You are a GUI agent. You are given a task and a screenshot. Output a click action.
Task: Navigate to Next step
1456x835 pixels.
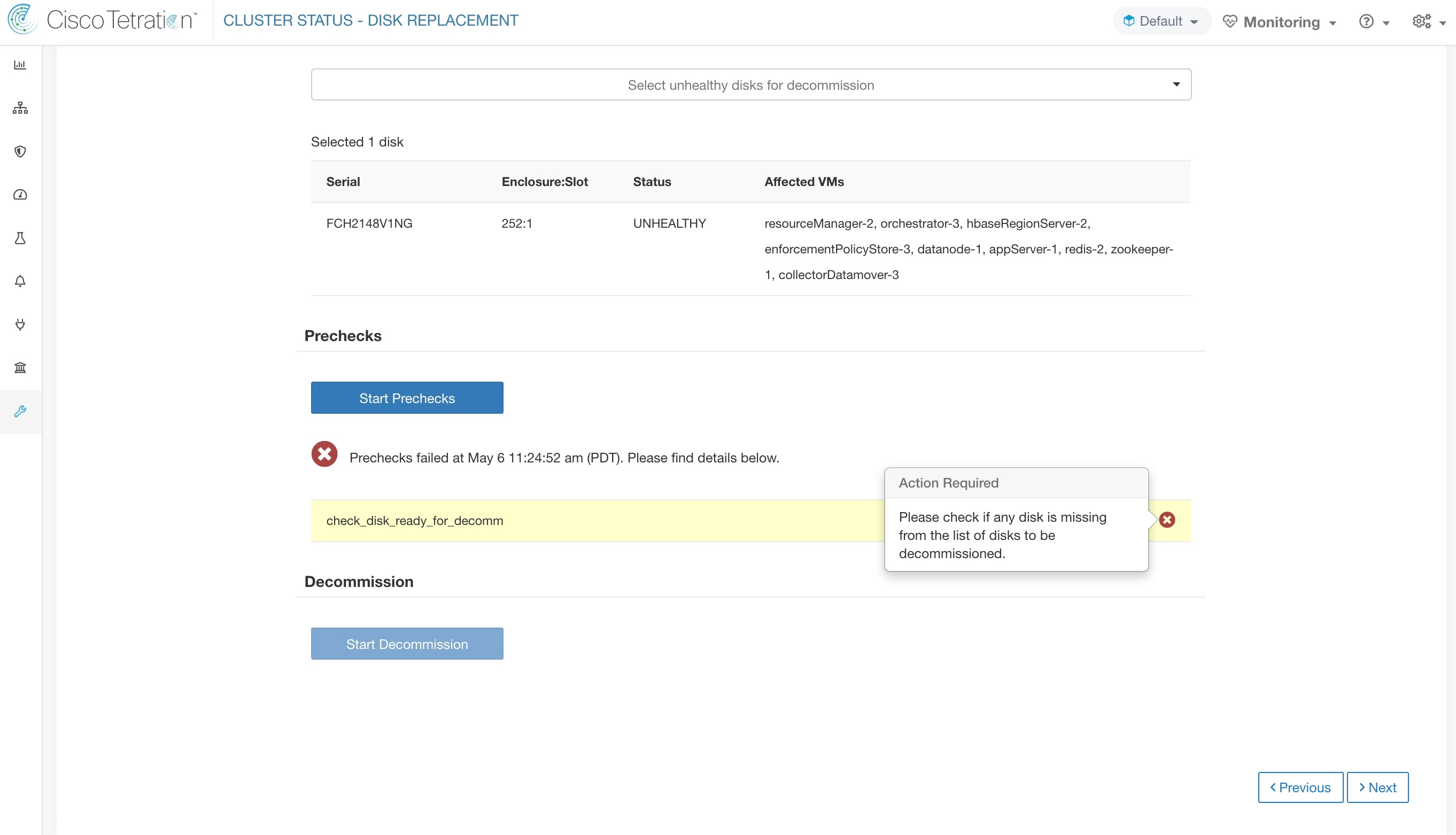point(1378,787)
